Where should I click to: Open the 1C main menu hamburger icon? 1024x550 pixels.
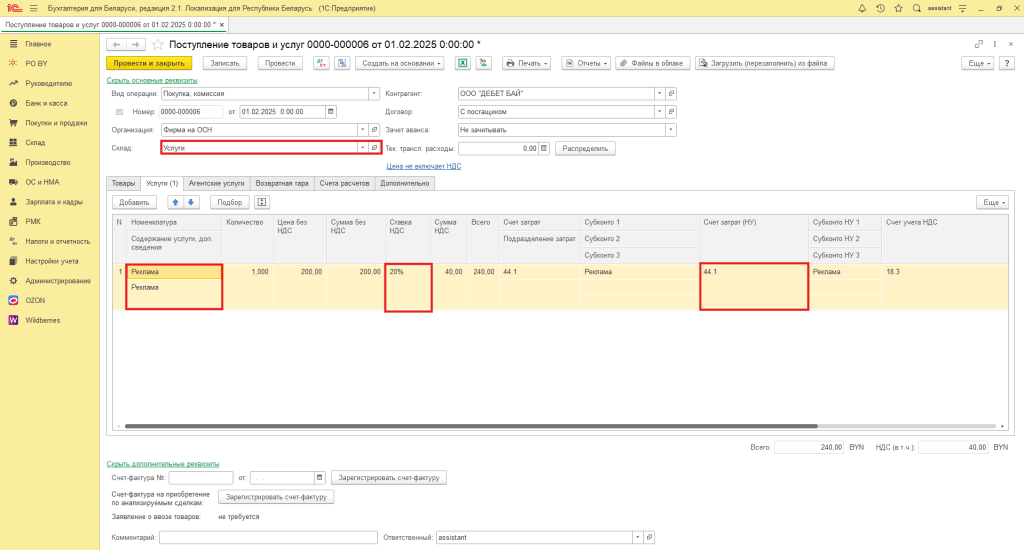click(x=33, y=8)
